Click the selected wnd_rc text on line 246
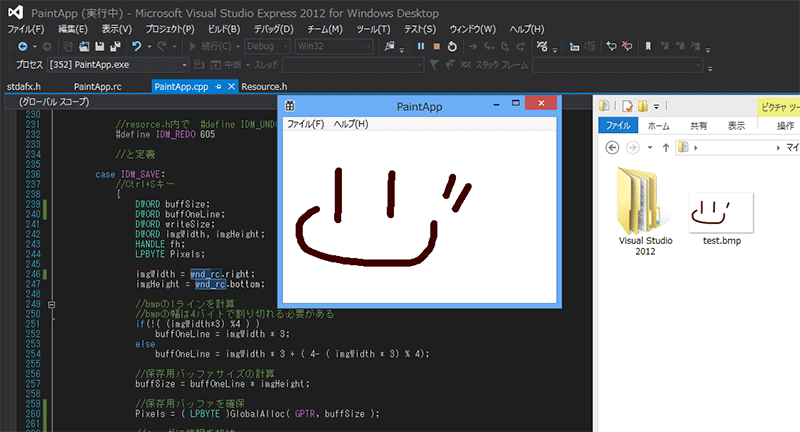800x432 pixels. (206, 274)
